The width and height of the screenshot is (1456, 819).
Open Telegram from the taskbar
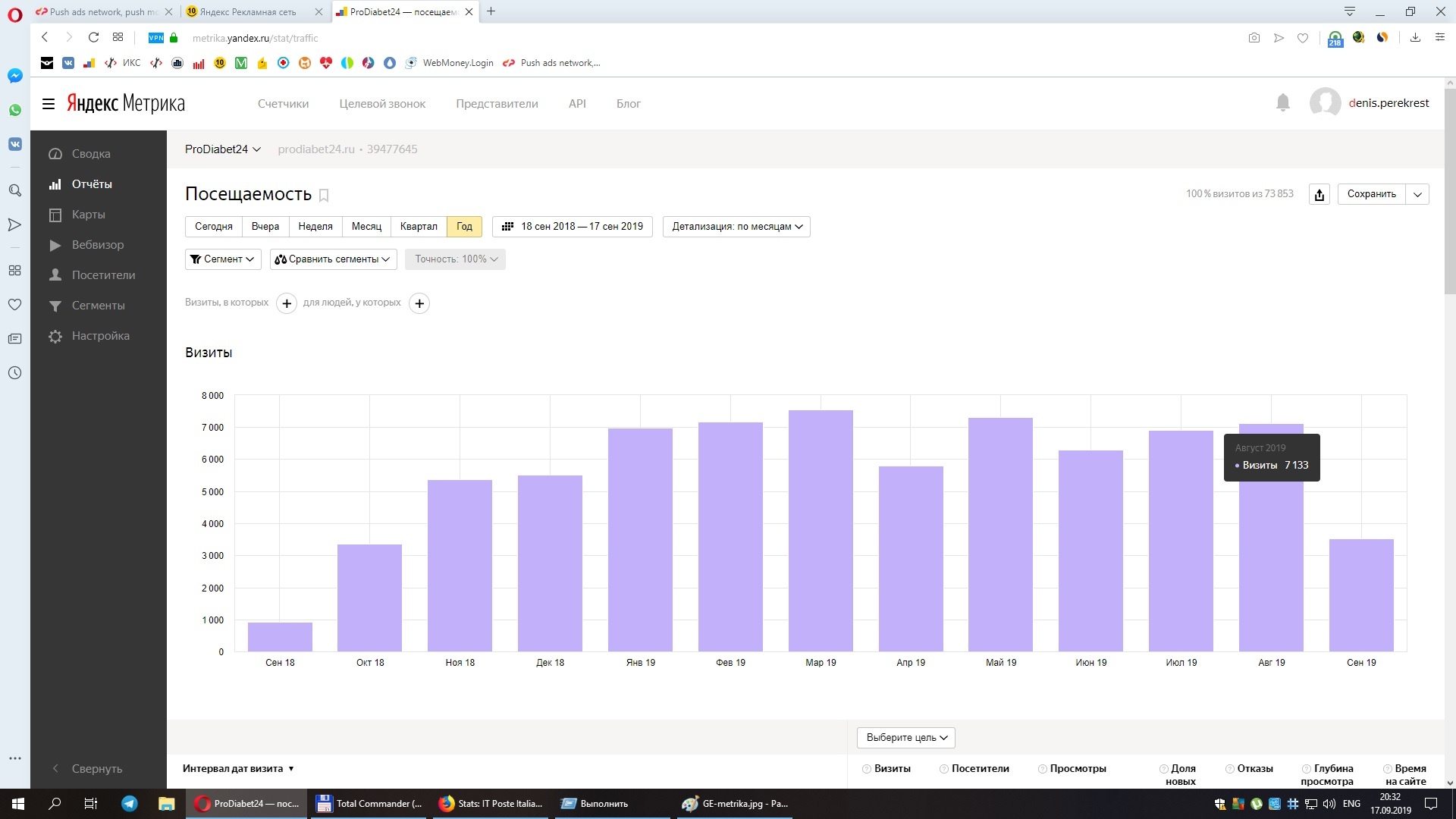click(130, 804)
